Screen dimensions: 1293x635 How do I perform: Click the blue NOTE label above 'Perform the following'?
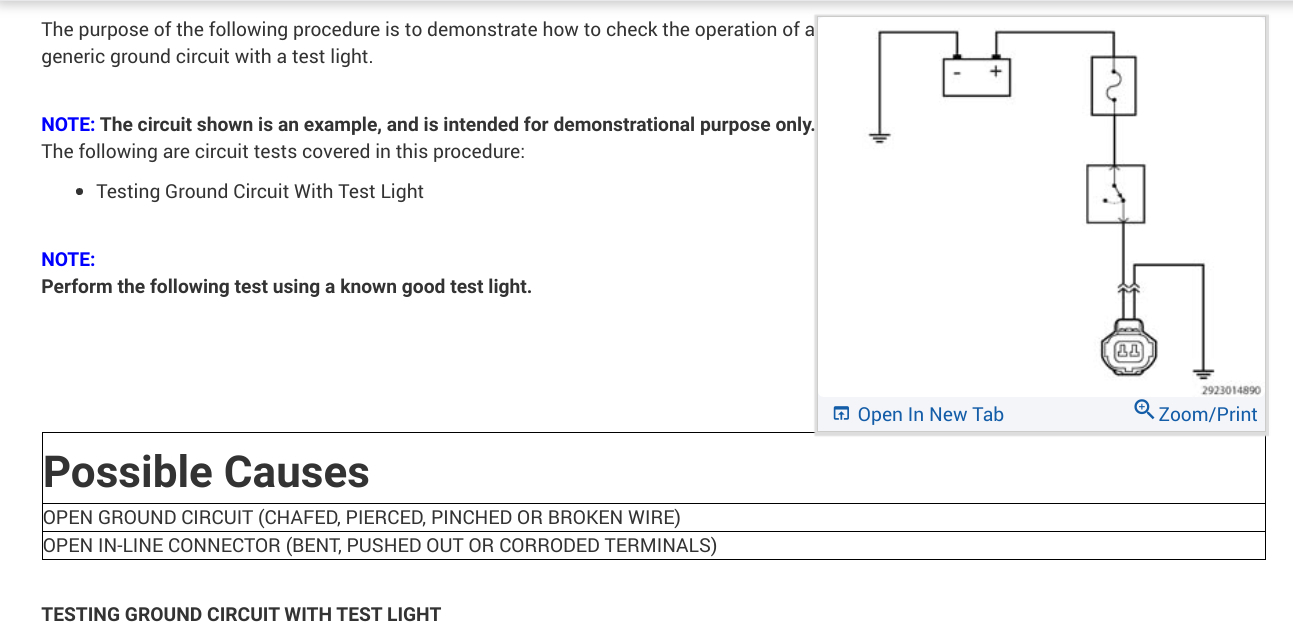[68, 260]
